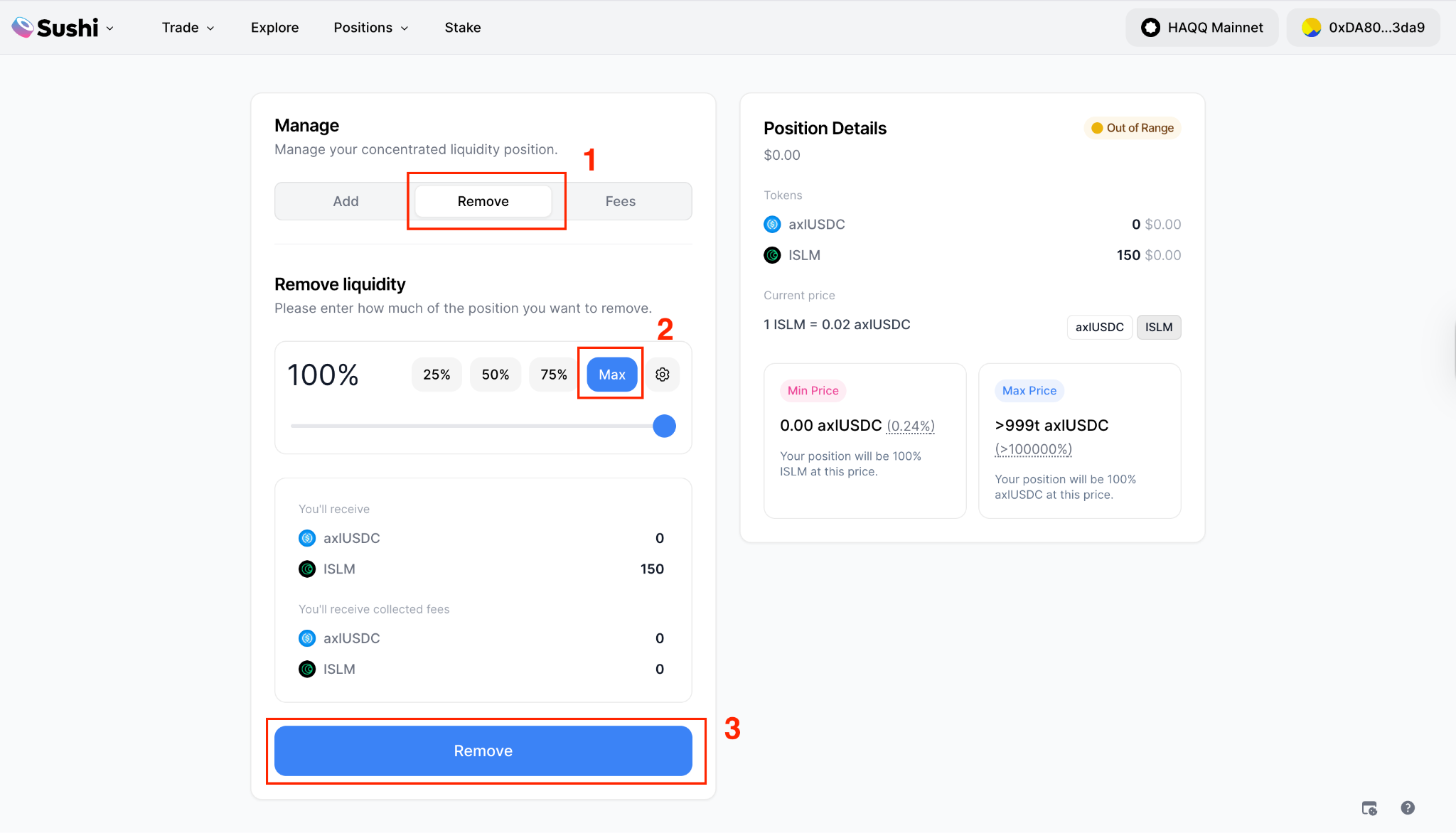Image resolution: width=1456 pixels, height=833 pixels.
Task: Click axlUSDC token icon in Position Details
Action: point(772,225)
